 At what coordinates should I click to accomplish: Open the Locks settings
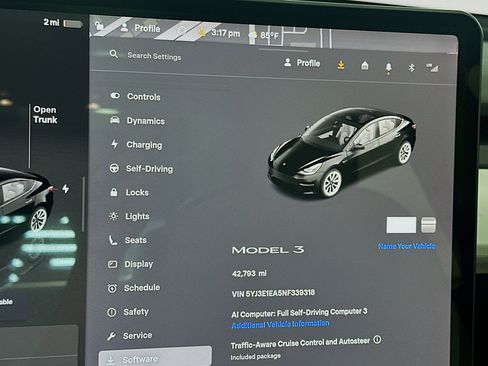[129, 192]
